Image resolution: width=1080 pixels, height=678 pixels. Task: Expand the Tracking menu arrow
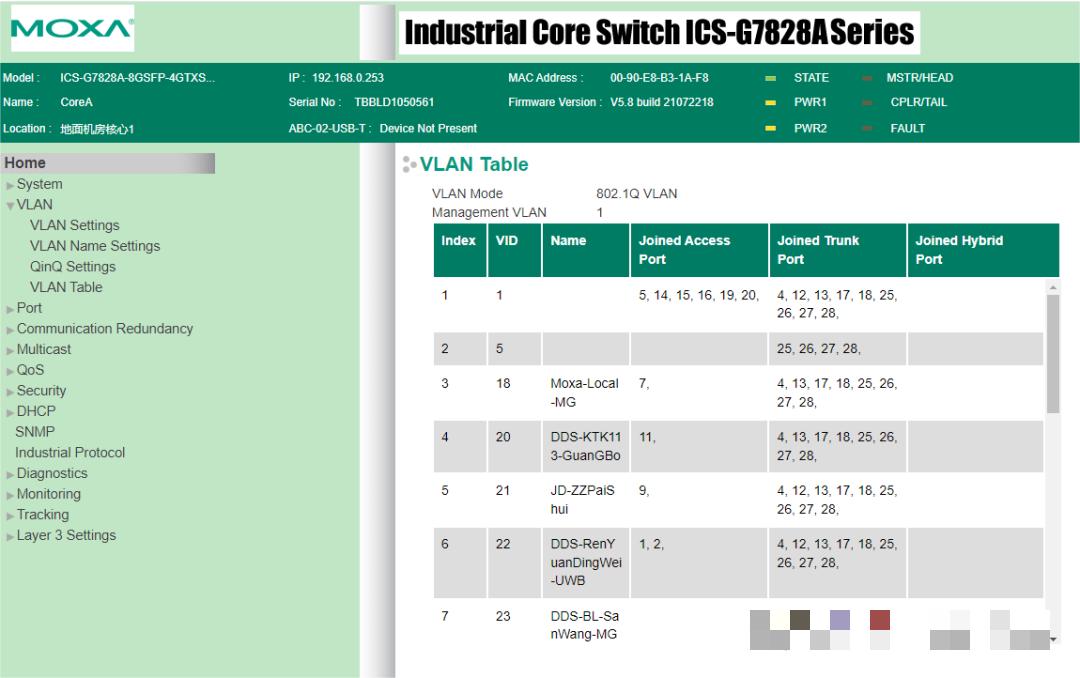coord(10,516)
